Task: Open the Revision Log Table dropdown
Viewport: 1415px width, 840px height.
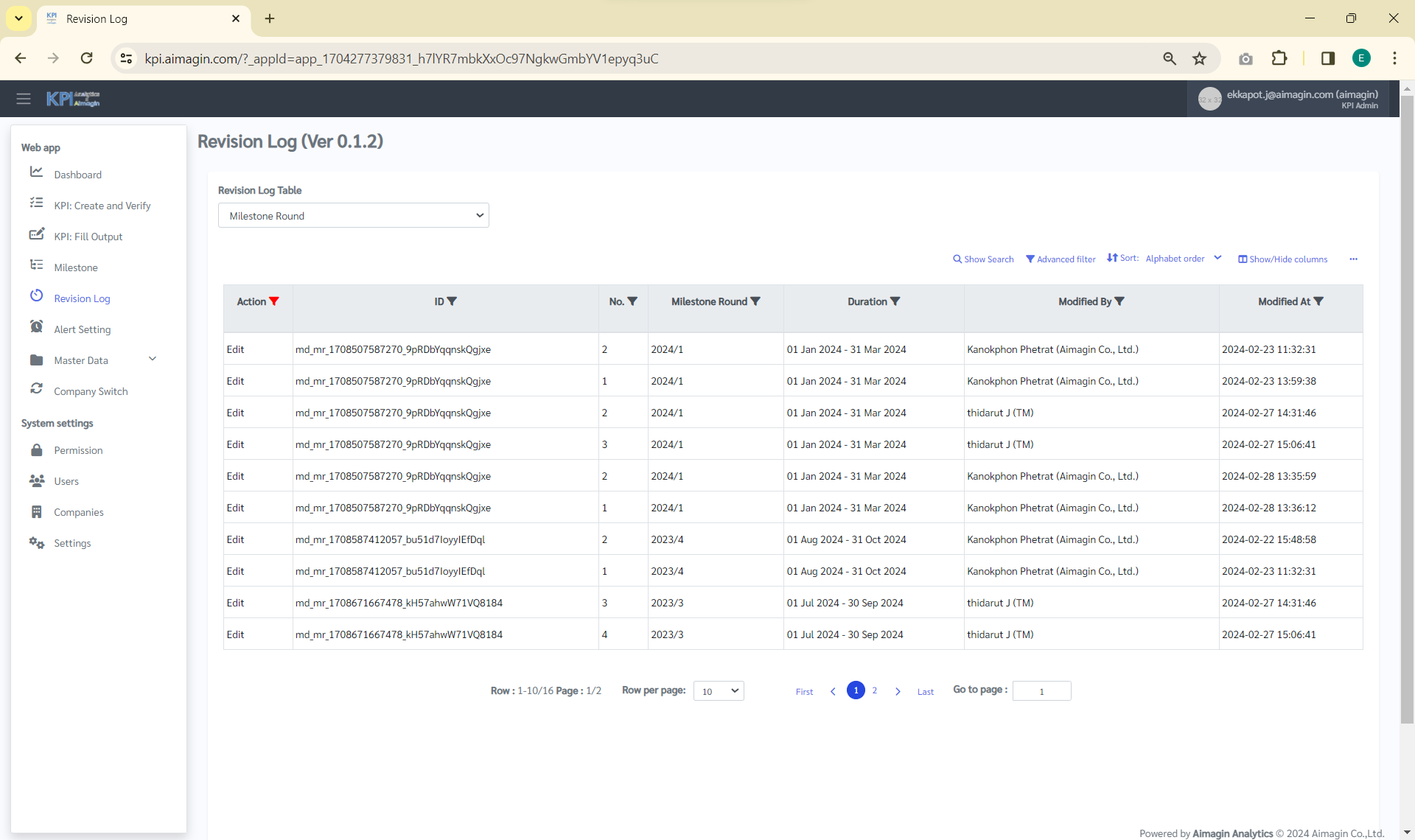Action: [x=354, y=216]
